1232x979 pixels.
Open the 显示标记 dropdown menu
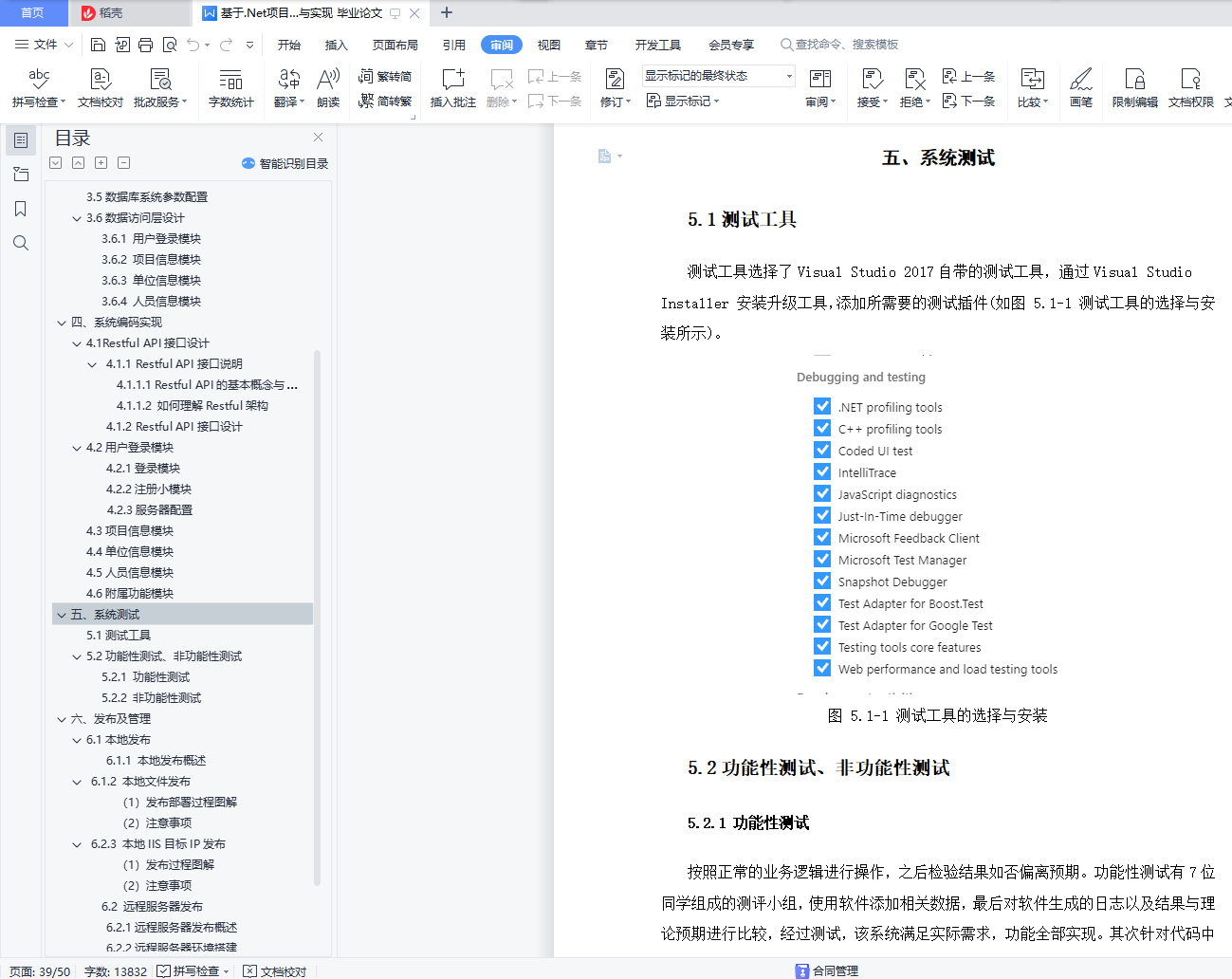pos(683,101)
